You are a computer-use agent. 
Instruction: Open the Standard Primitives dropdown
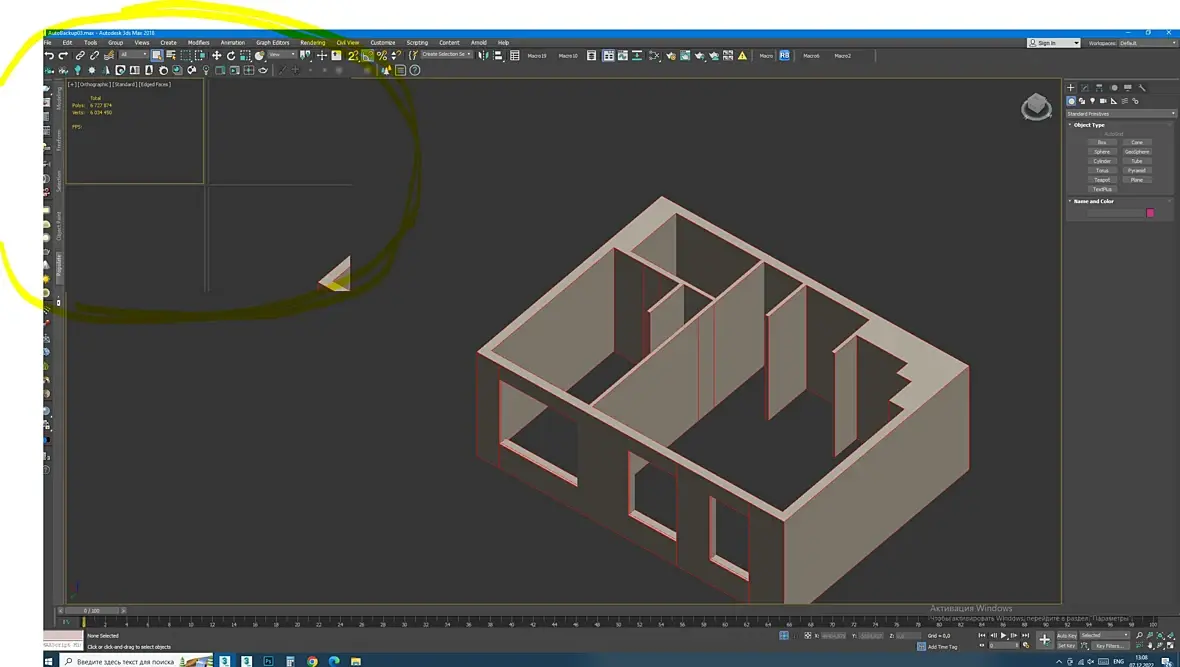(1120, 114)
